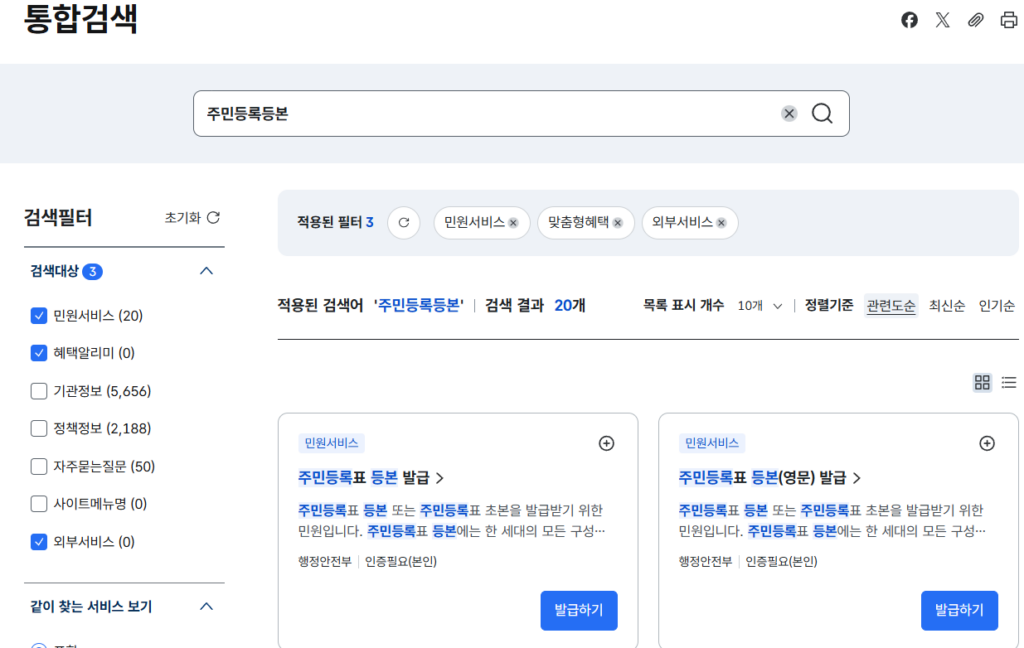Open the 주민등록표 등본(영문) 발급 link
This screenshot has height=648, width=1024.
click(768, 477)
